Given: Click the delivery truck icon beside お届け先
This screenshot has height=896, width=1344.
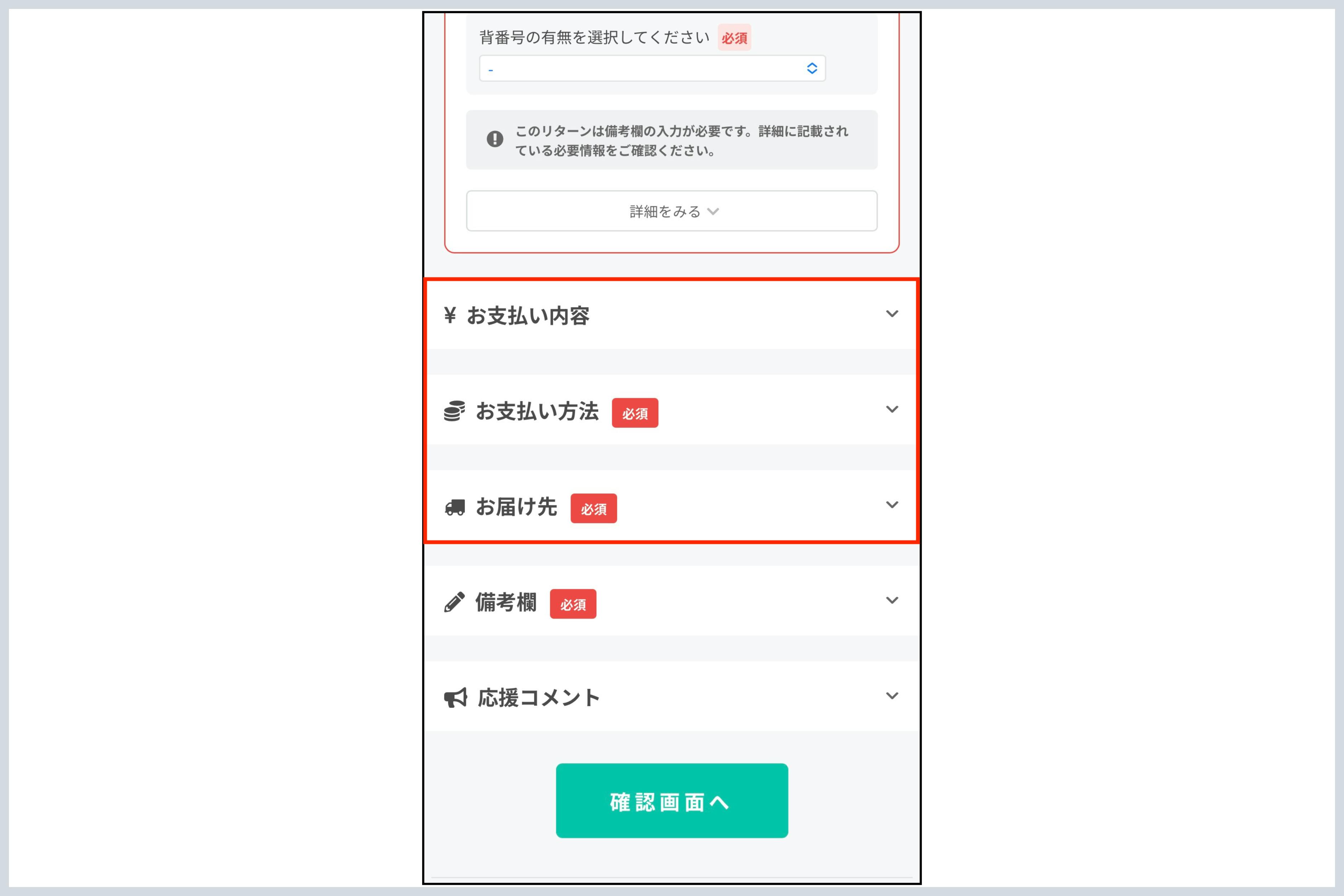Looking at the screenshot, I should coord(455,507).
